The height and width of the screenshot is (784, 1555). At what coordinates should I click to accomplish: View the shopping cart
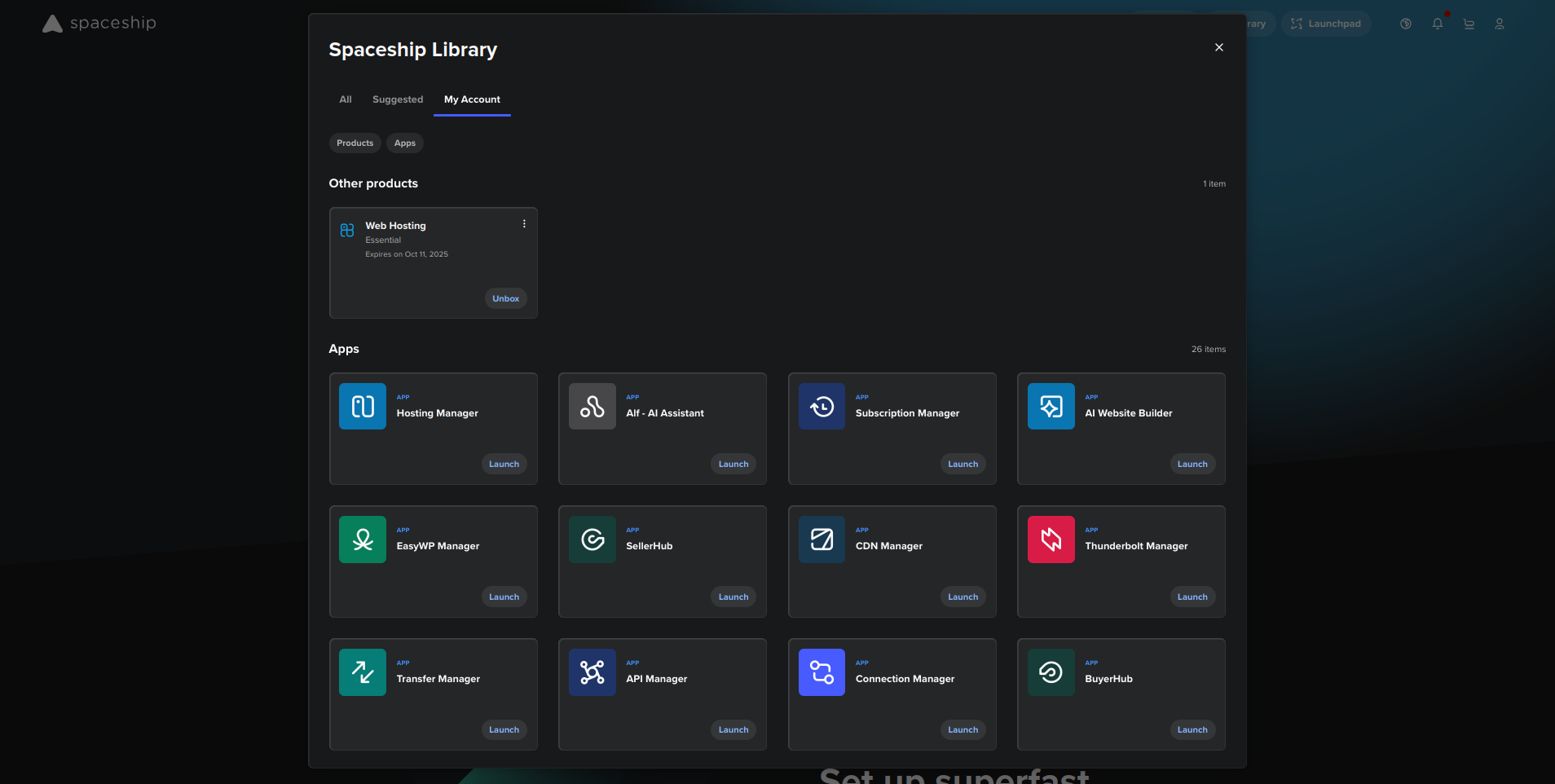coord(1468,24)
